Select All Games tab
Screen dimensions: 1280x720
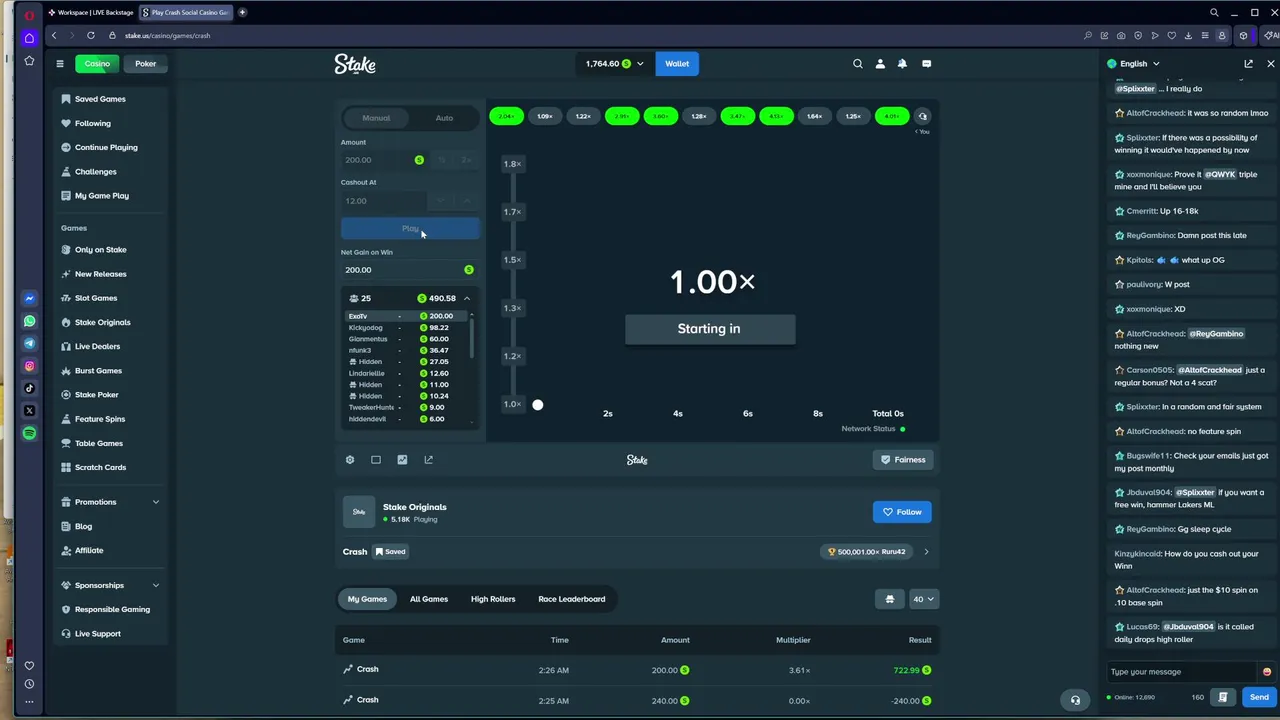point(429,599)
